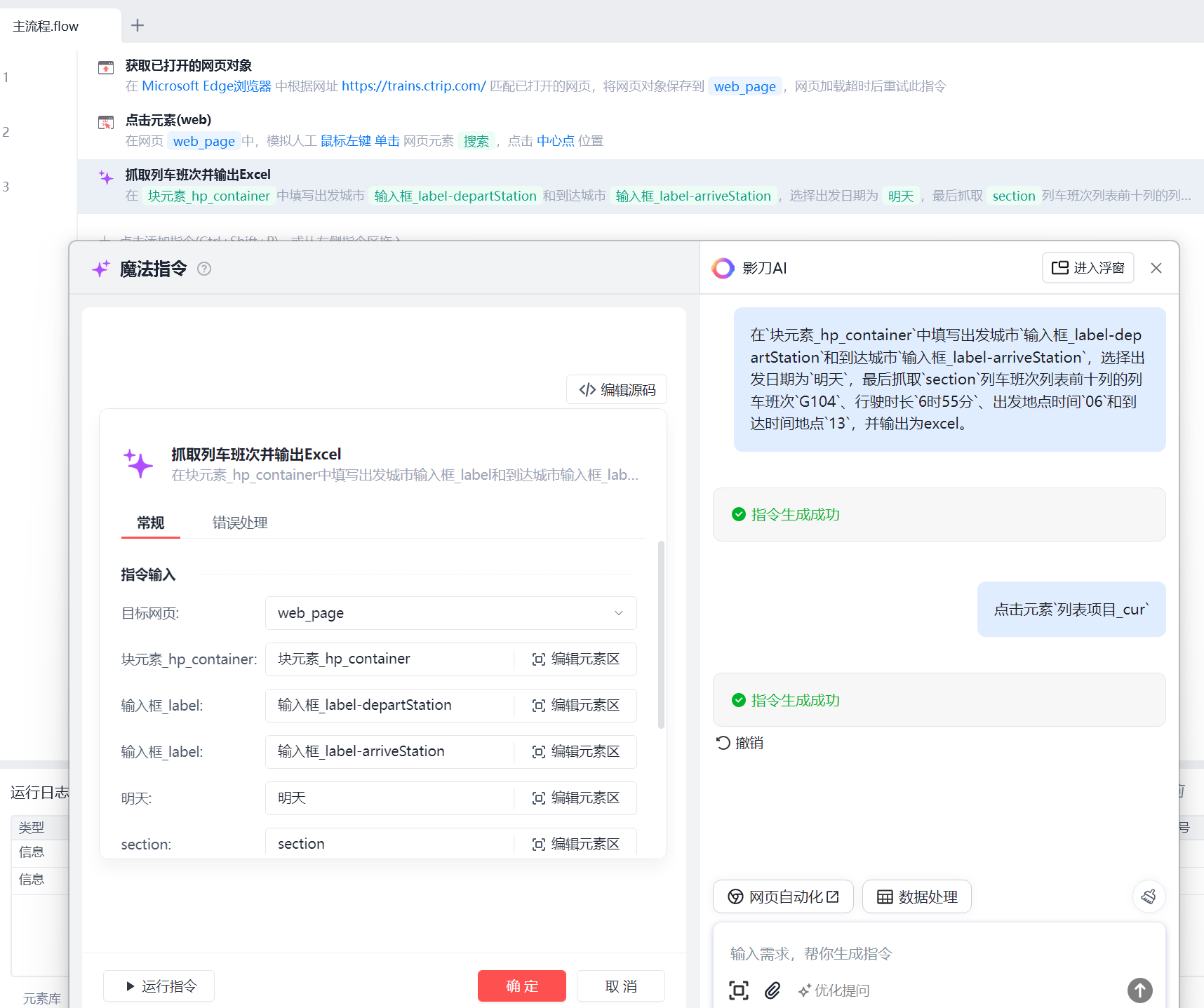
Task: Click the 撤销 undo icon
Action: pos(723,743)
